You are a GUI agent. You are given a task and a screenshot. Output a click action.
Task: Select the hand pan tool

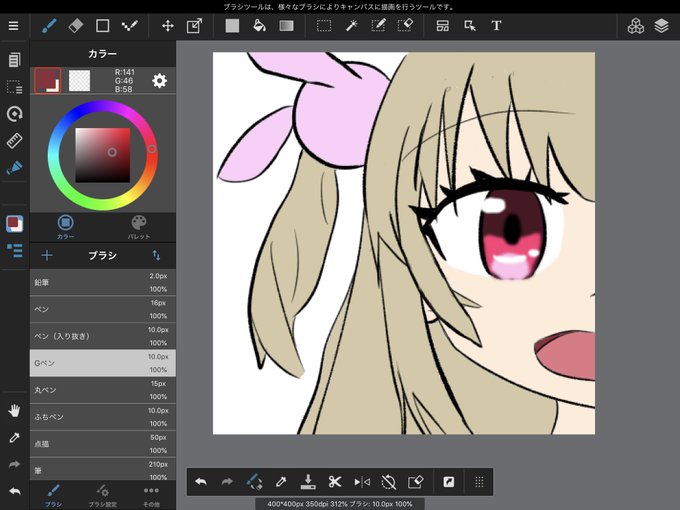tap(14, 410)
